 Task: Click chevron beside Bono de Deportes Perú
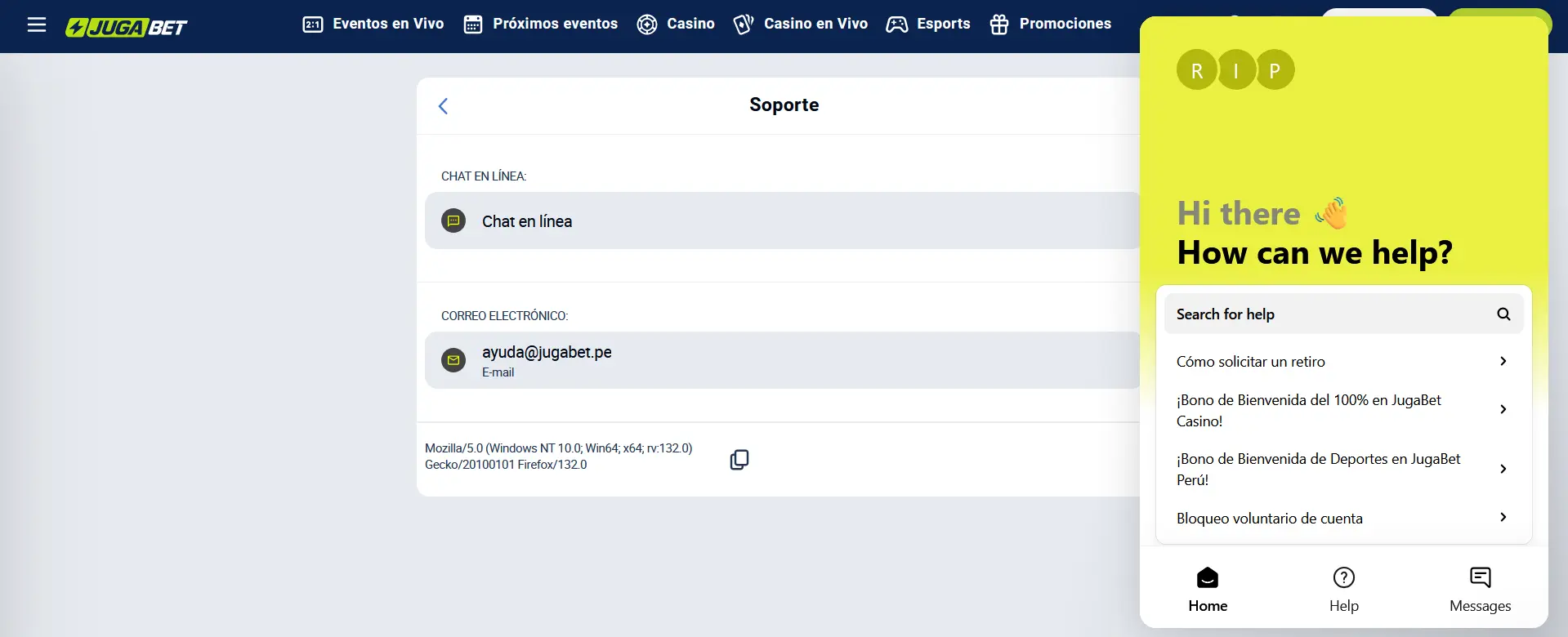pos(1503,469)
